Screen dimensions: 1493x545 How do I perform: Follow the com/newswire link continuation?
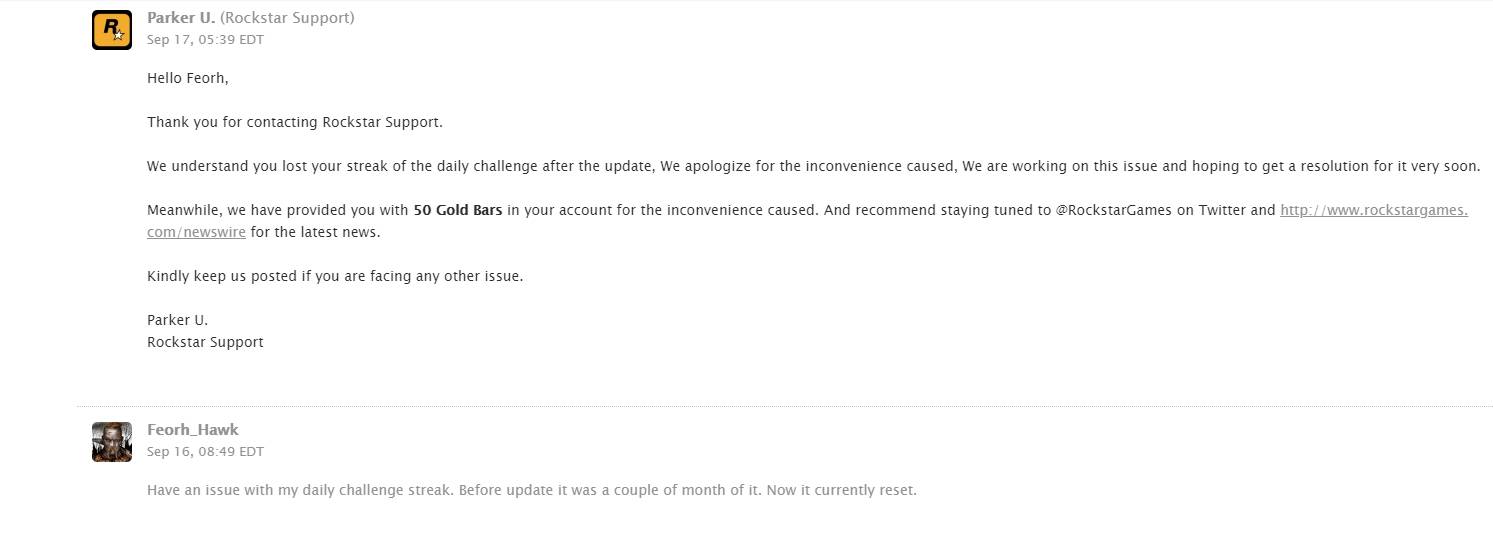[x=196, y=232]
